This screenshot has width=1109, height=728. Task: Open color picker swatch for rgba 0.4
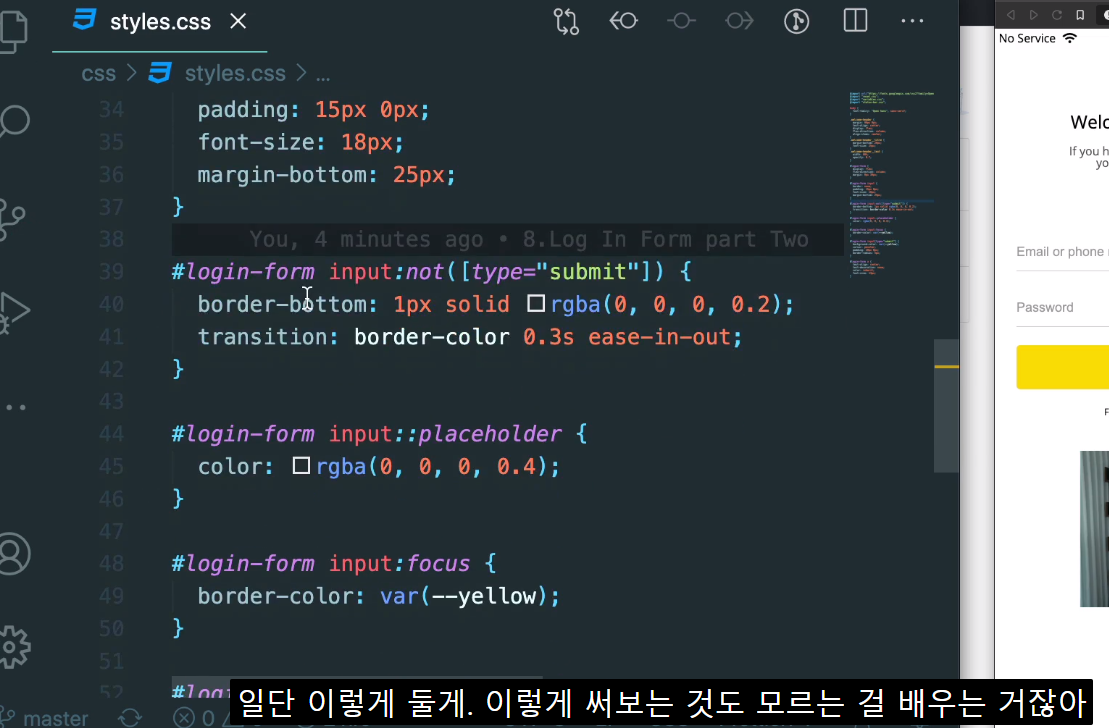[x=301, y=466]
